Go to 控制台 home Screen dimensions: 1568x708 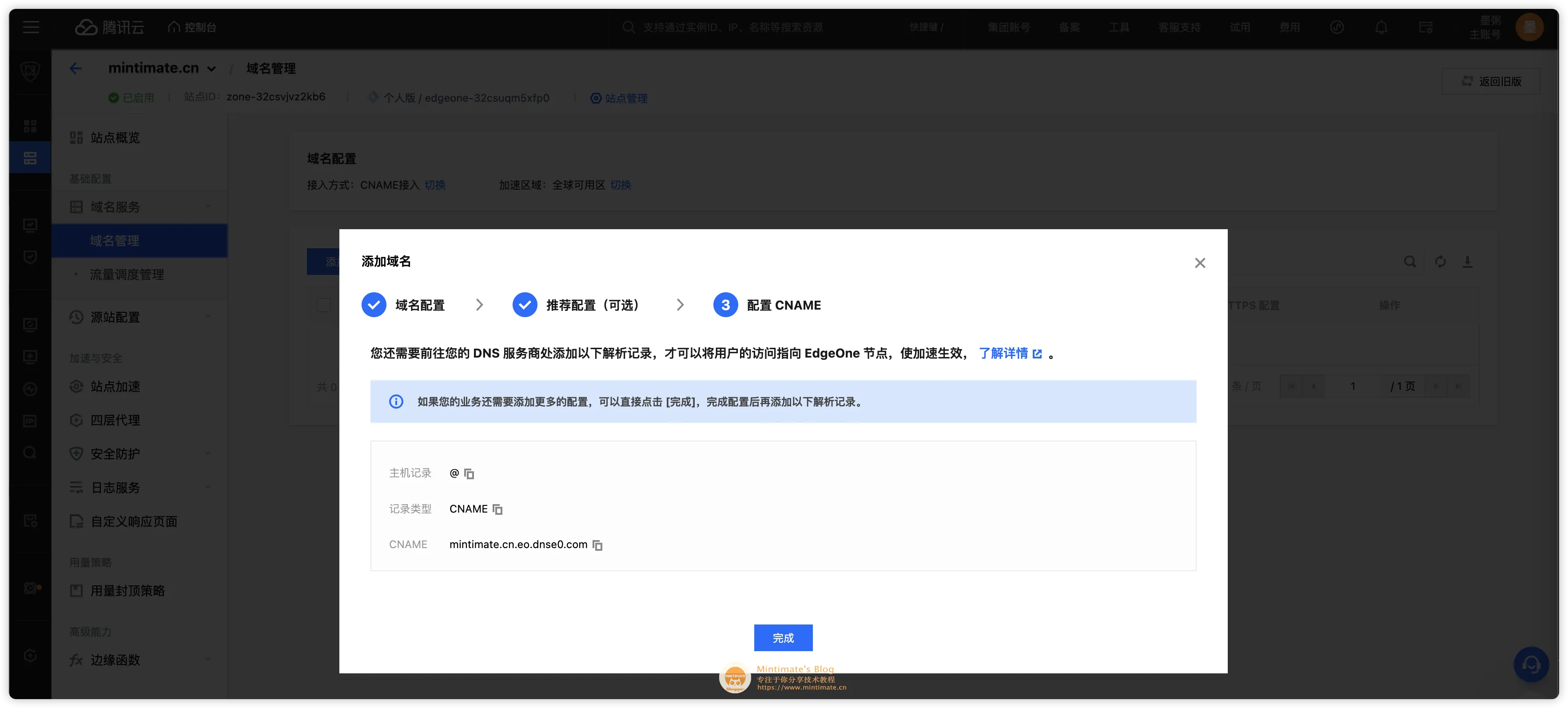tap(192, 28)
